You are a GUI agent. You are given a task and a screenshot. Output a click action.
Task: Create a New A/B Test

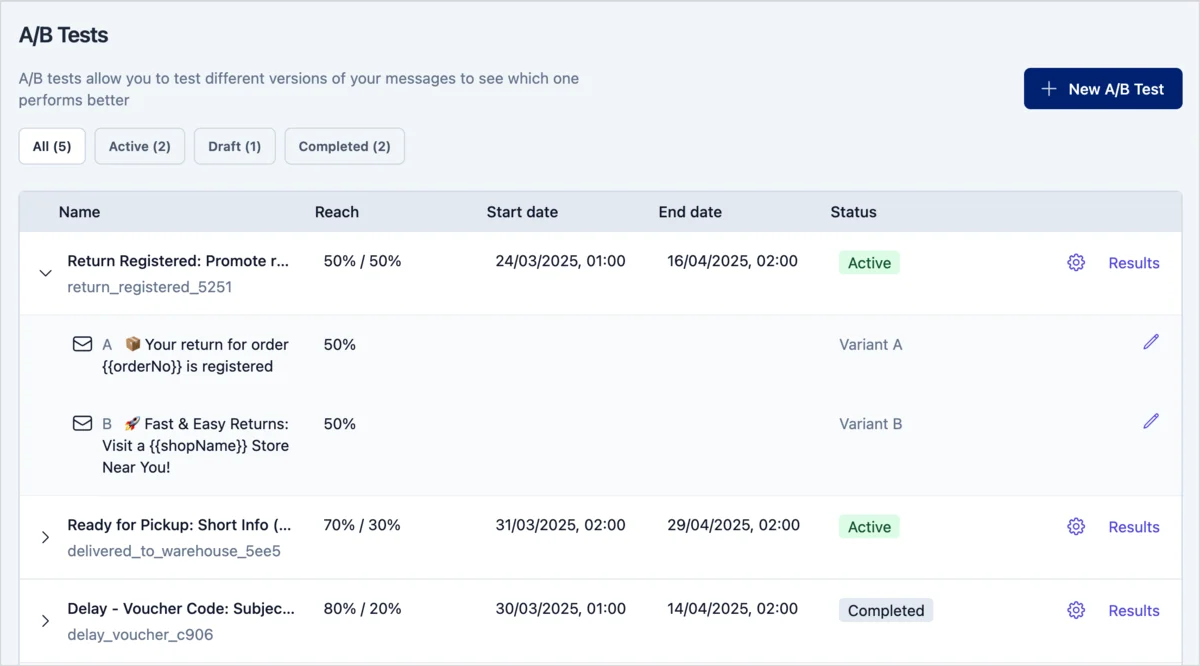[x=1103, y=89]
